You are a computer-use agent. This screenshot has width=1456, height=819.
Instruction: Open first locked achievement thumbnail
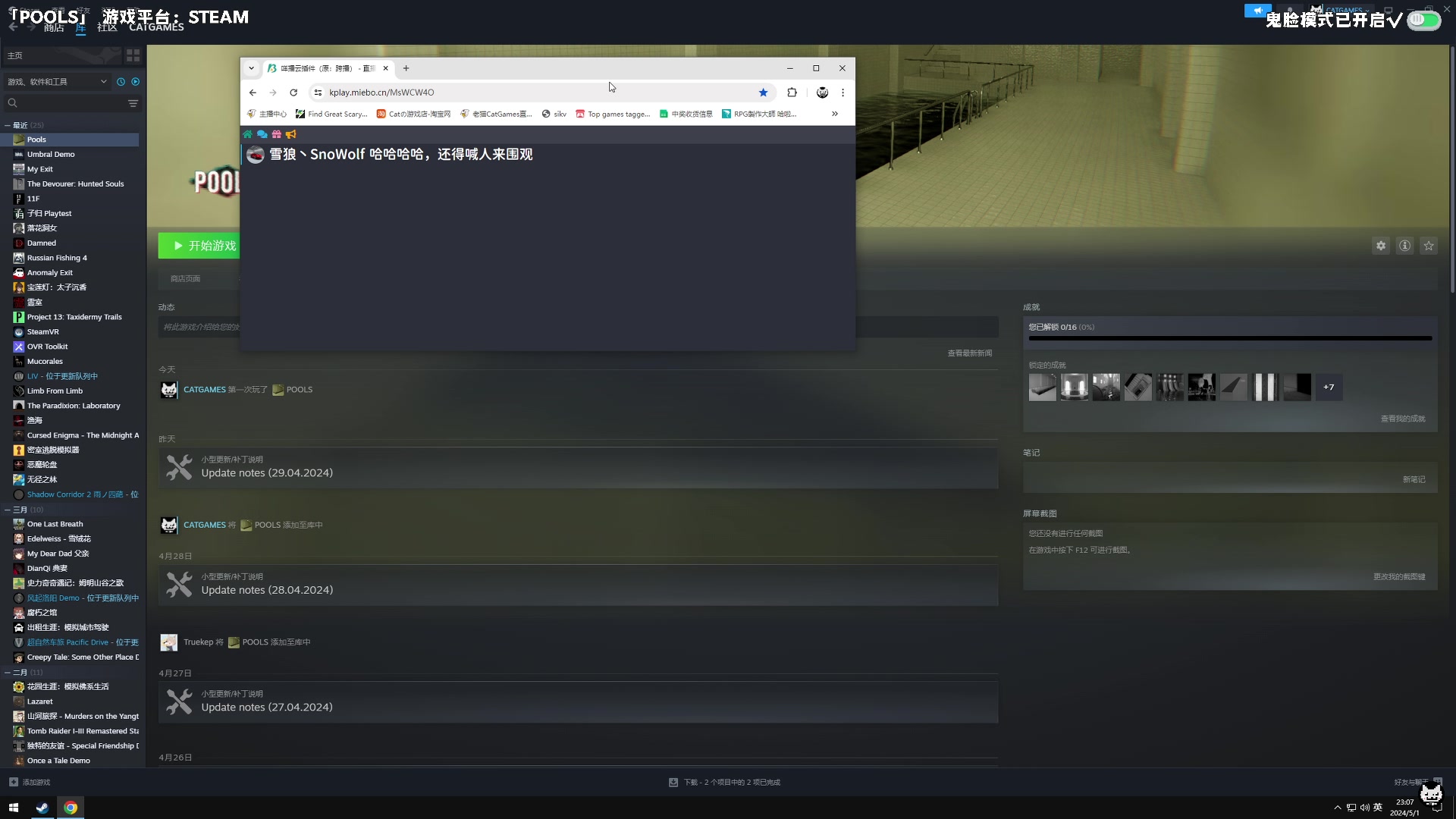1043,388
